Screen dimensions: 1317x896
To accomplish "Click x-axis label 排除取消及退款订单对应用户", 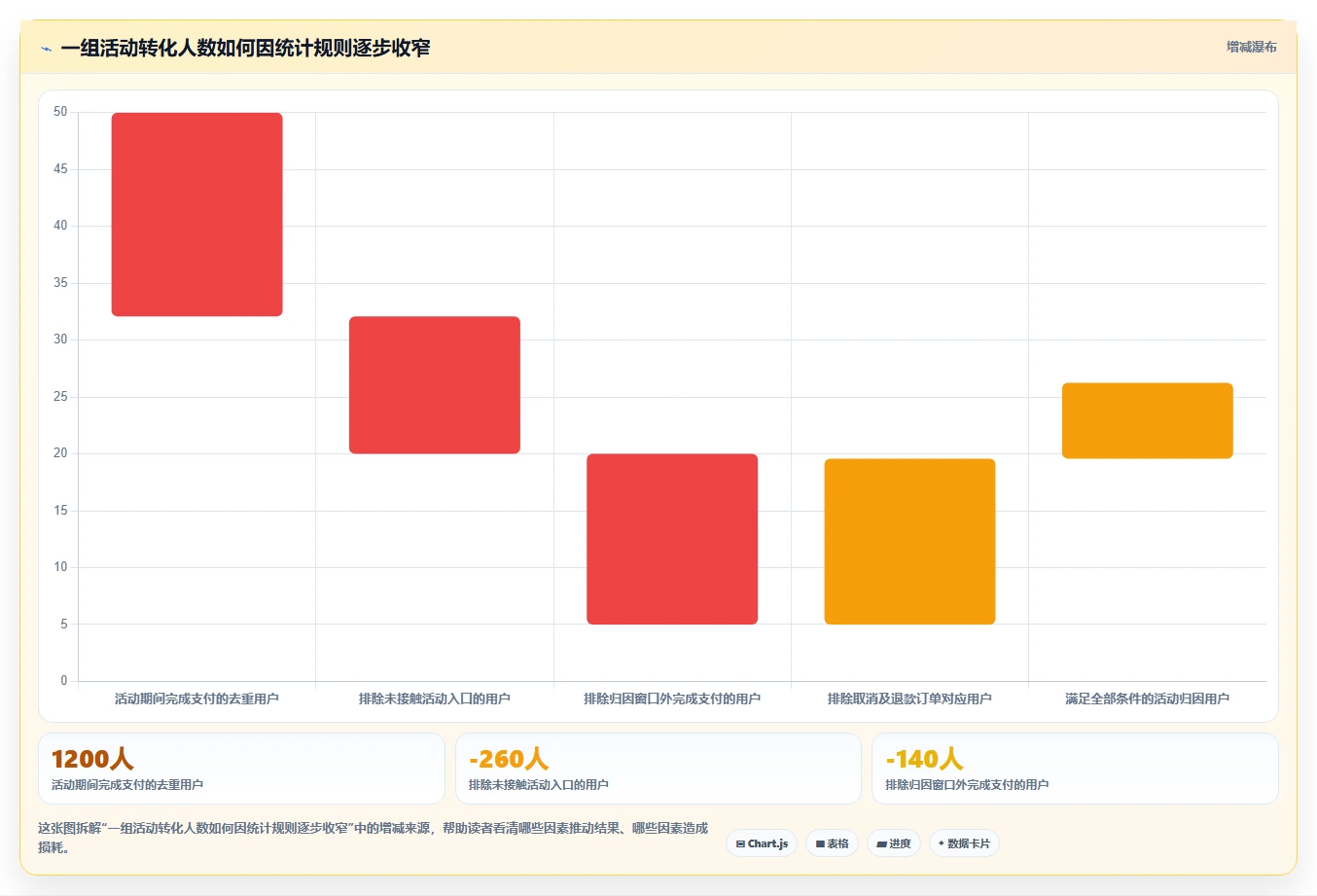I will point(909,699).
